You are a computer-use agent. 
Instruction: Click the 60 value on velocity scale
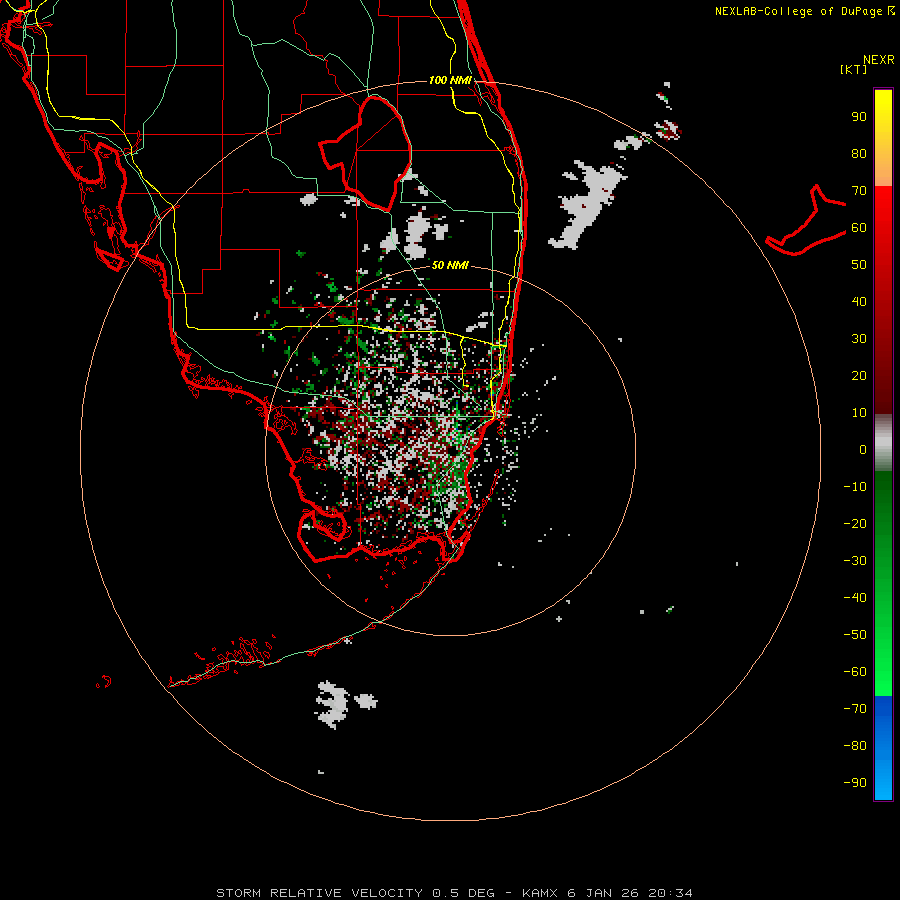[859, 228]
